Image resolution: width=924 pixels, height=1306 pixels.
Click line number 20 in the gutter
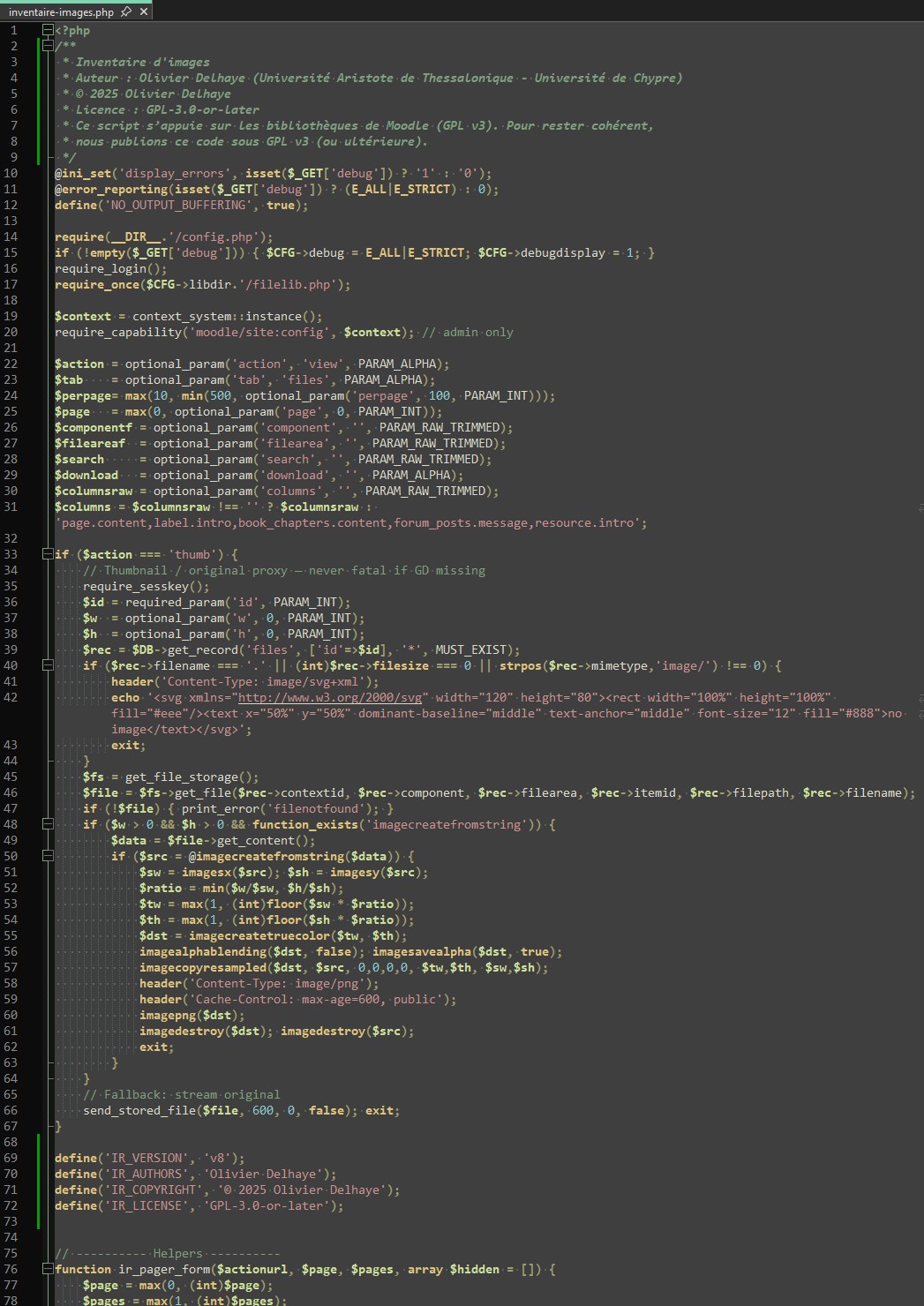pyautogui.click(x=11, y=332)
